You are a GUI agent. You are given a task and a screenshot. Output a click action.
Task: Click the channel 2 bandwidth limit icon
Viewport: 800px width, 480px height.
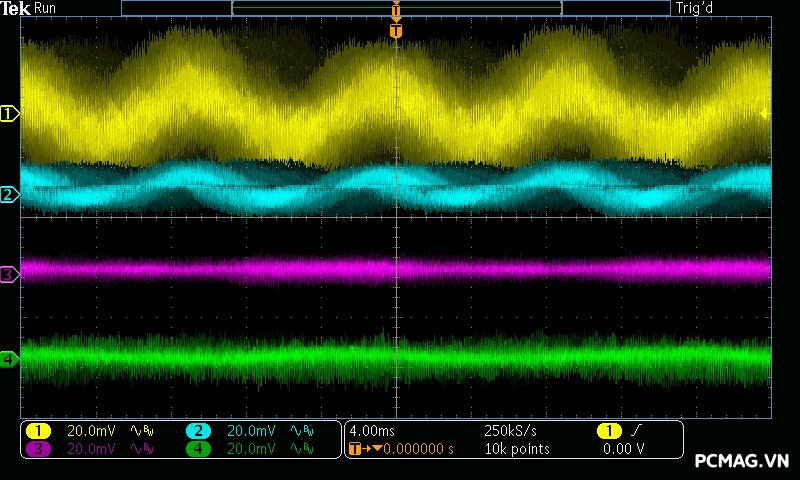pyautogui.click(x=300, y=431)
